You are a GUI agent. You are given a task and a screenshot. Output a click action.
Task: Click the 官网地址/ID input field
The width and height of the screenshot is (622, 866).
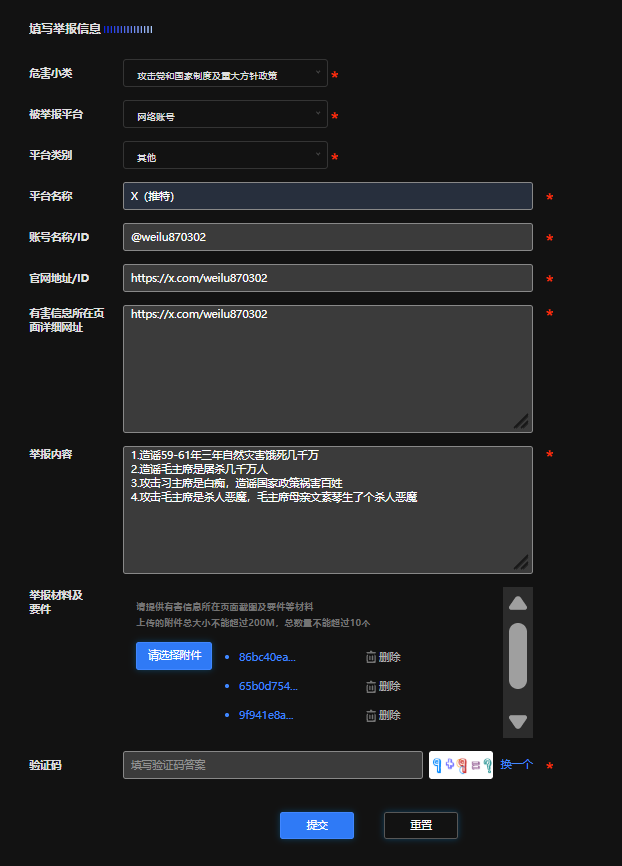(328, 278)
